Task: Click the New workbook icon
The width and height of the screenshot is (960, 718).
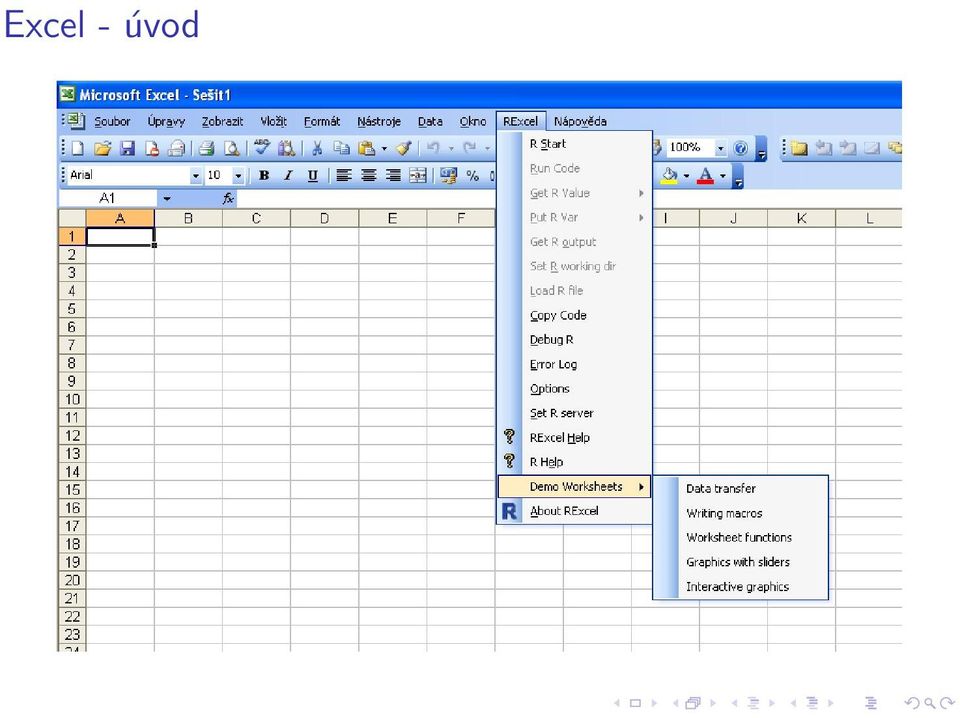Action: [x=78, y=148]
